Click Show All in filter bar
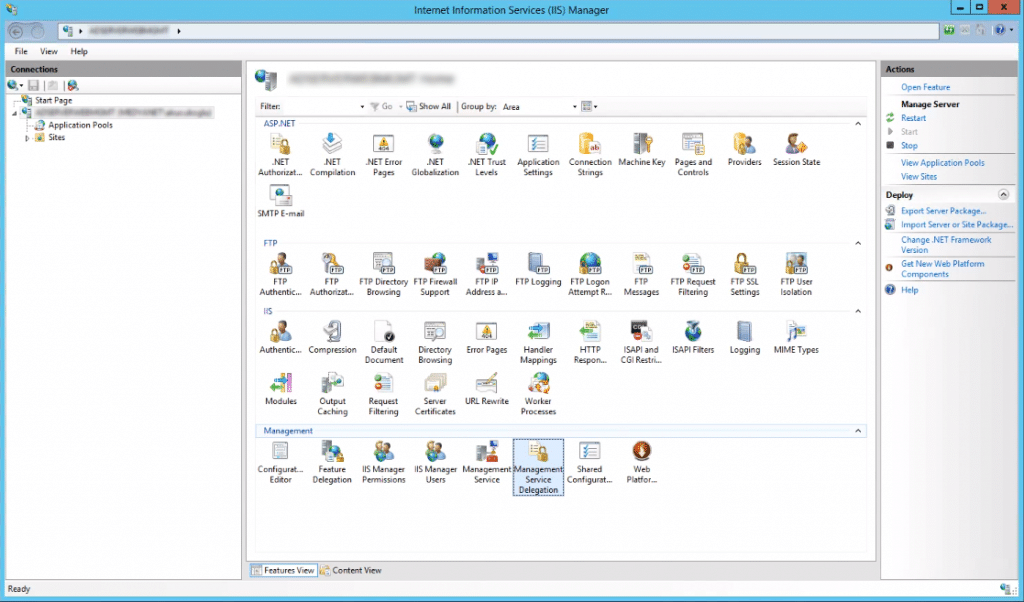Screen dimensions: 1024x602 click(428, 106)
